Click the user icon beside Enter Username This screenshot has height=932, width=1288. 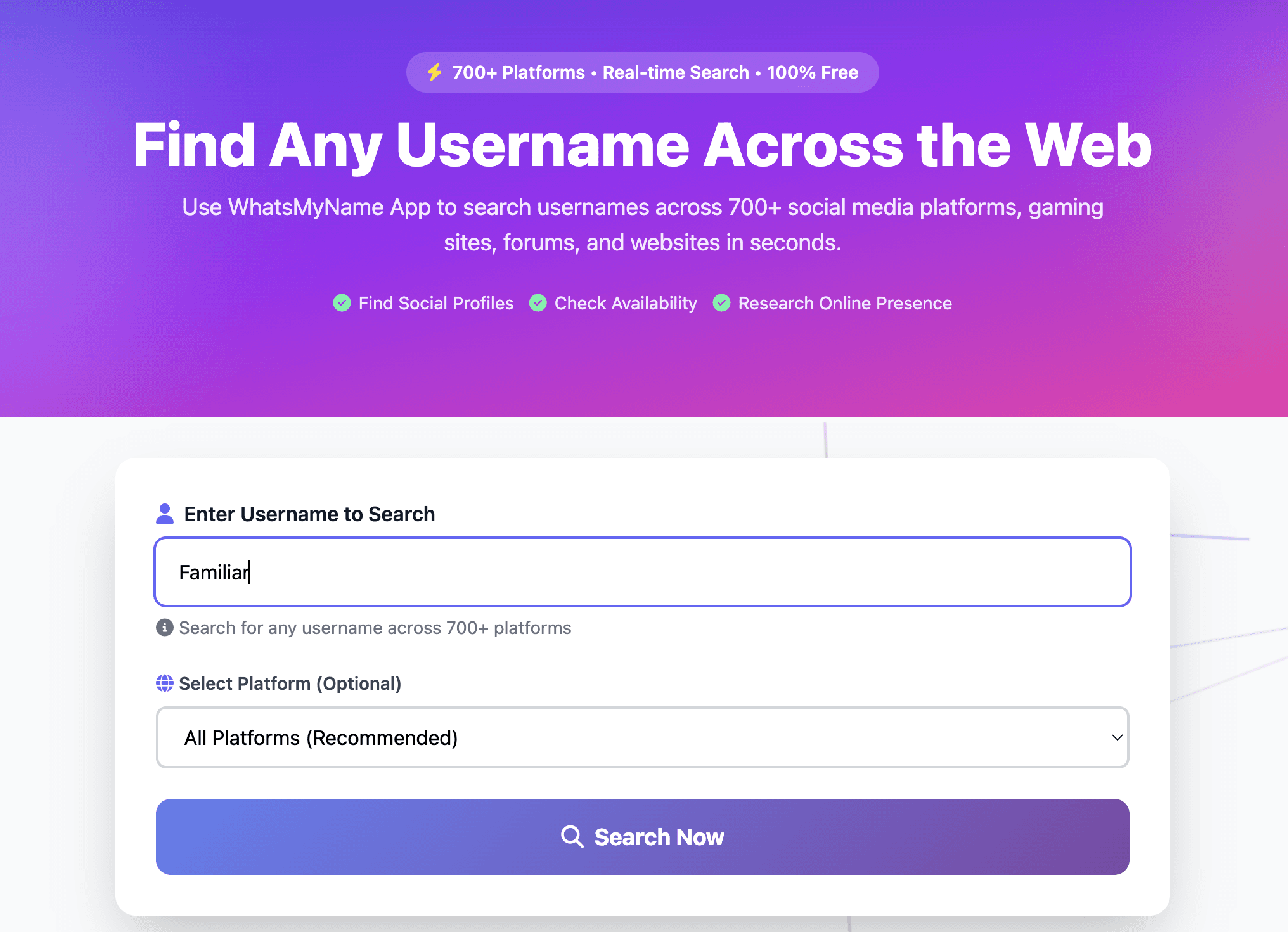165,514
